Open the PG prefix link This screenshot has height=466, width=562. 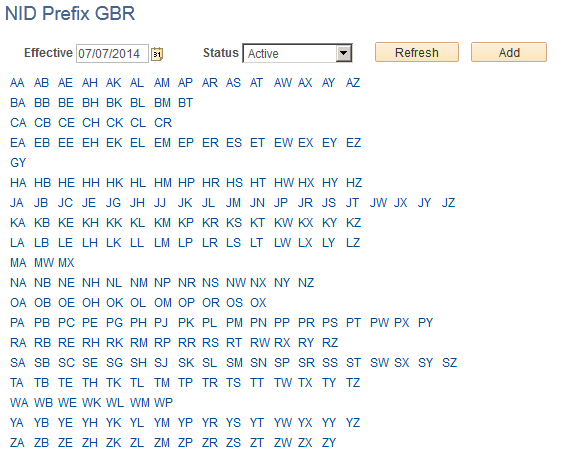click(x=115, y=323)
